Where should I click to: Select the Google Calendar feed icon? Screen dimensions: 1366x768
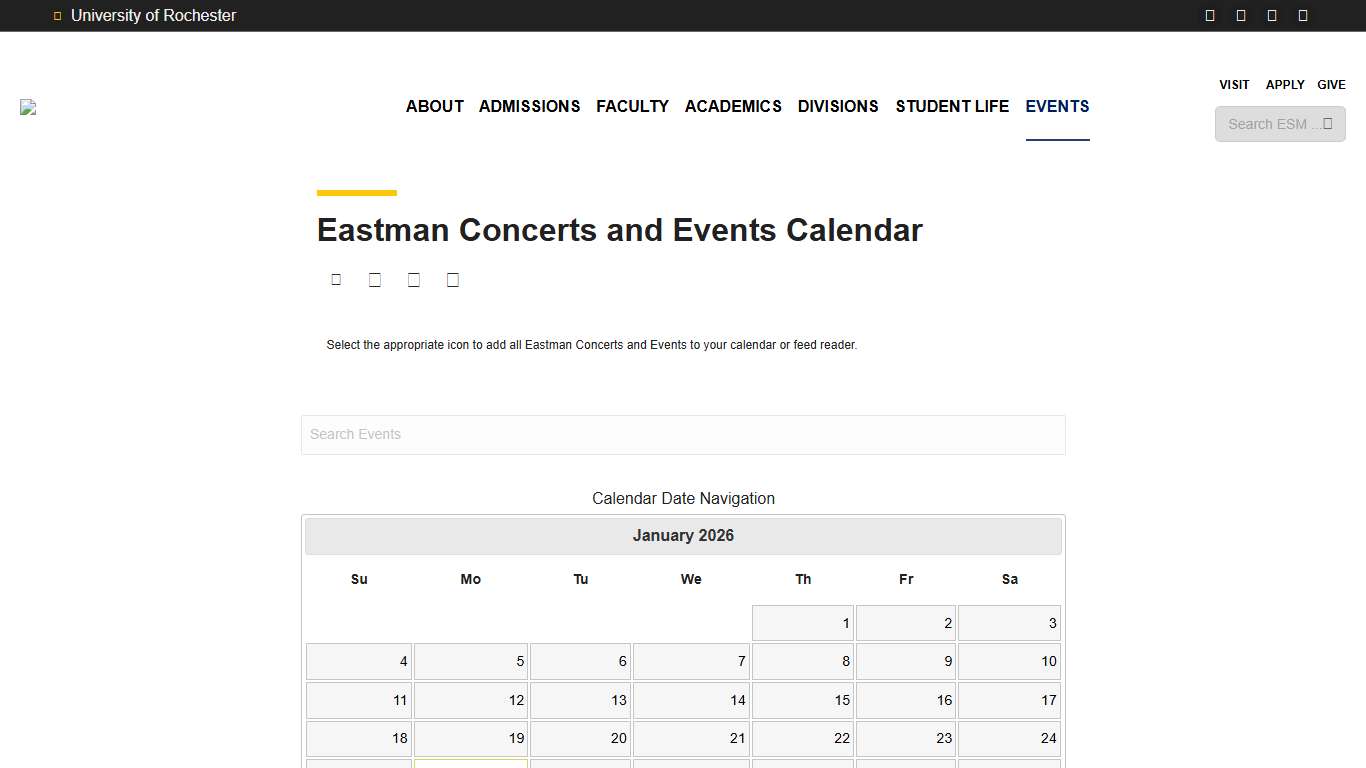click(375, 279)
